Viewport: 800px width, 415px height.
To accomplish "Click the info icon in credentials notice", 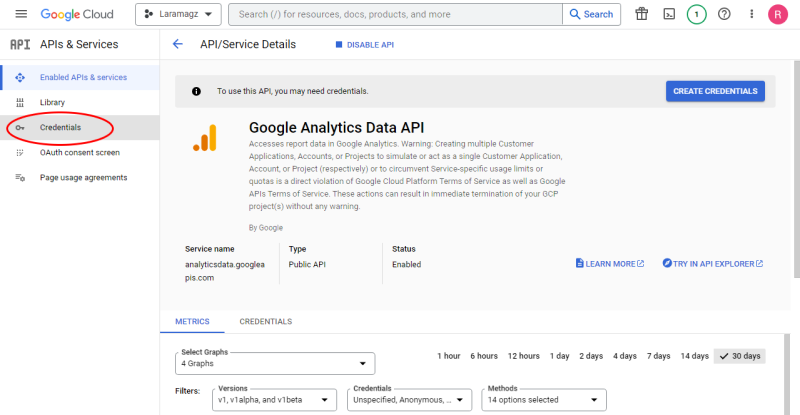I will [x=196, y=91].
